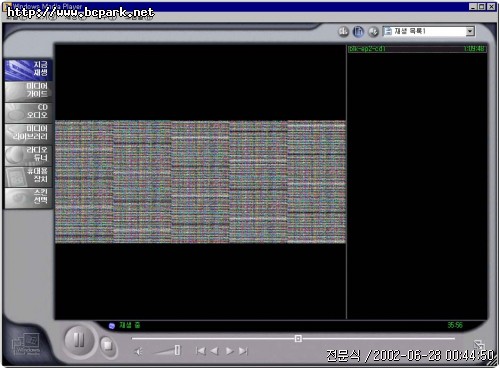500x368 pixels.
Task: Skip to the next track
Action: [244, 351]
